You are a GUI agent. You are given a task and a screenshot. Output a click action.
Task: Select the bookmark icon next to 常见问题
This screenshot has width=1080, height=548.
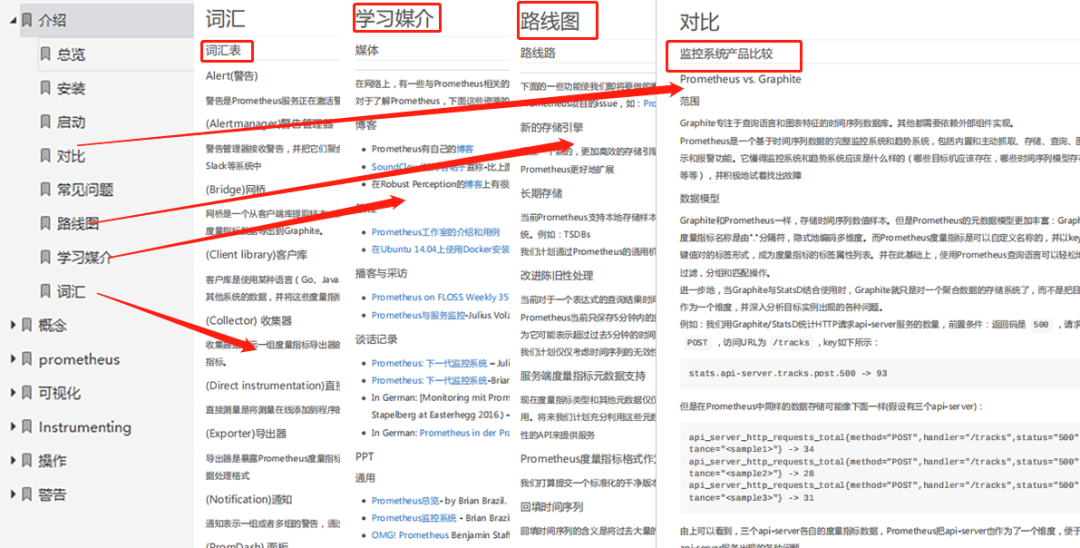[x=45, y=190]
